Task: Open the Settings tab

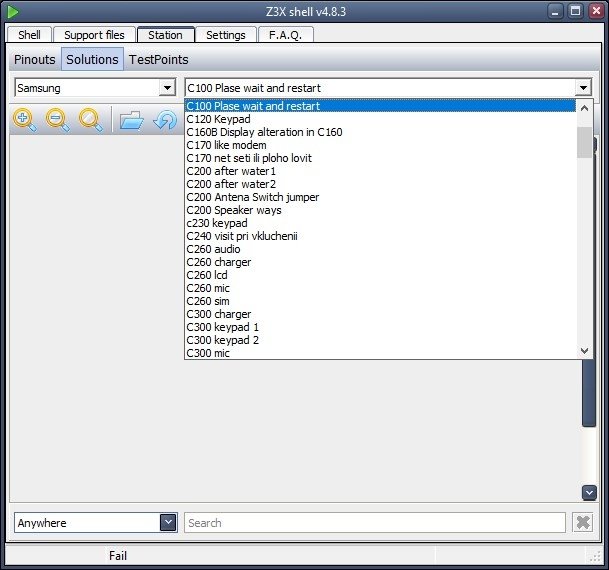Action: click(226, 35)
